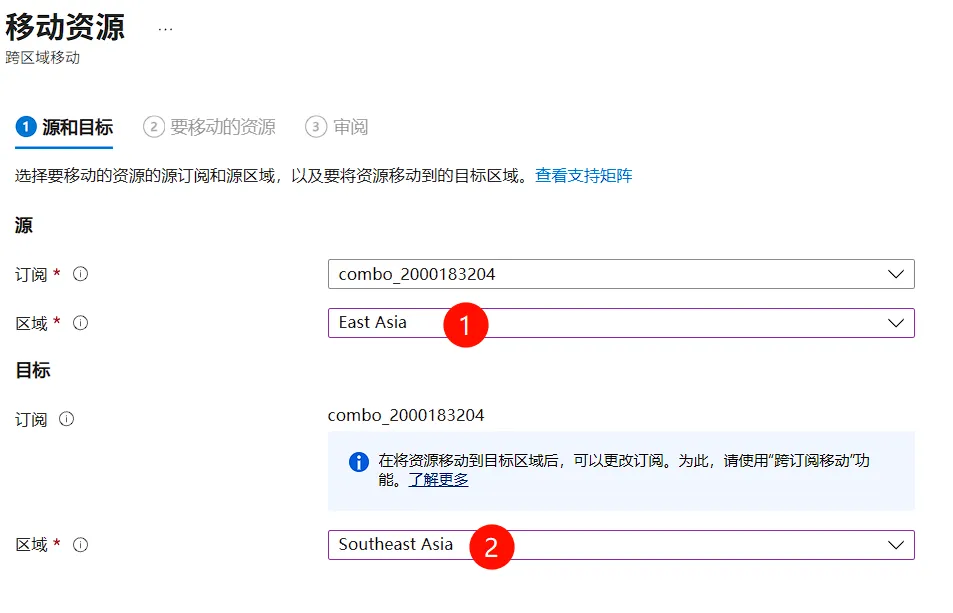Click the info icon beside target 区域
The image size is (953, 613).
coord(81,545)
